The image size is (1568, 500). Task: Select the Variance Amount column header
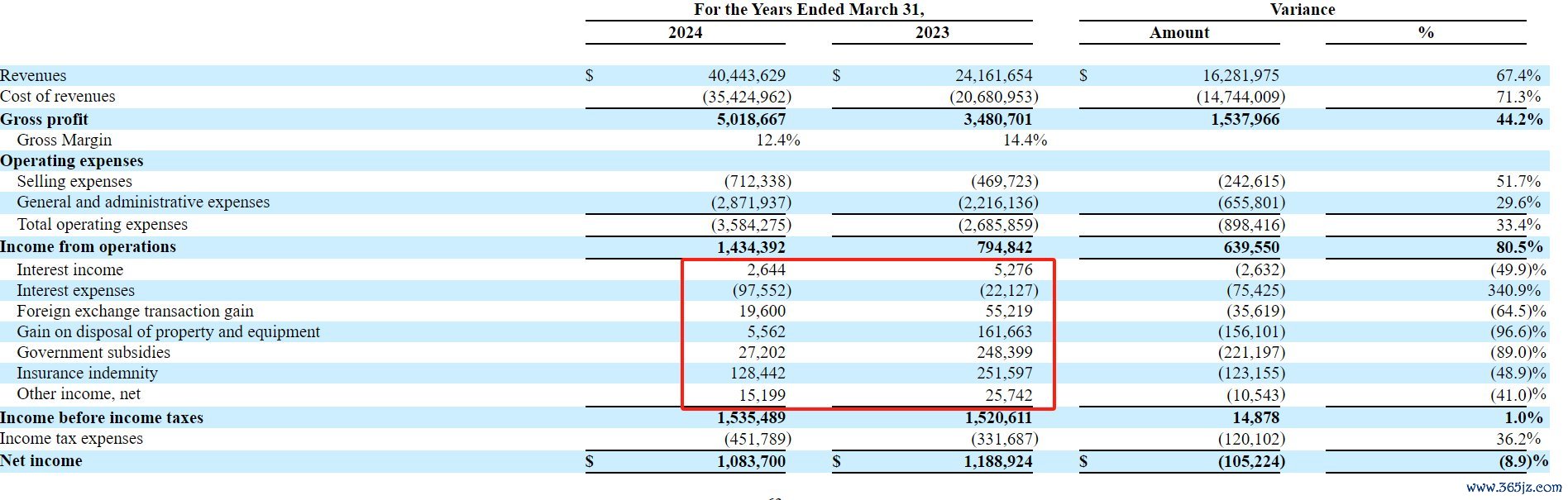click(1178, 33)
